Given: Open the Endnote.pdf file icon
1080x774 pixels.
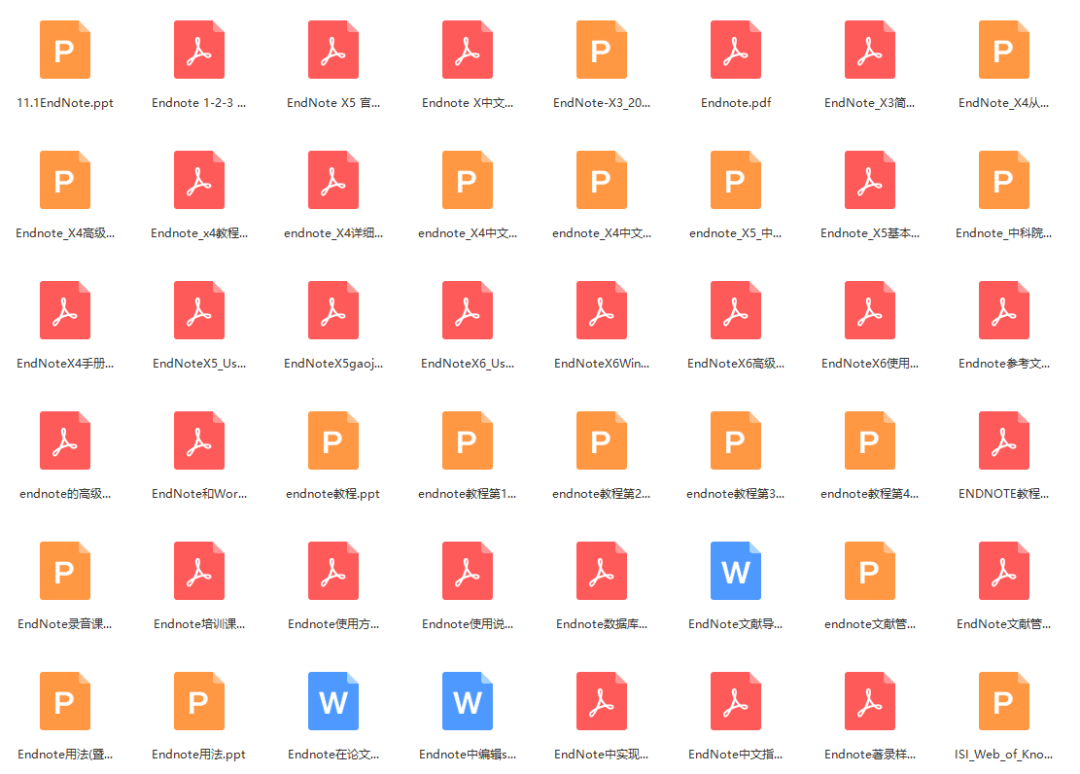Looking at the screenshot, I should click(736, 50).
